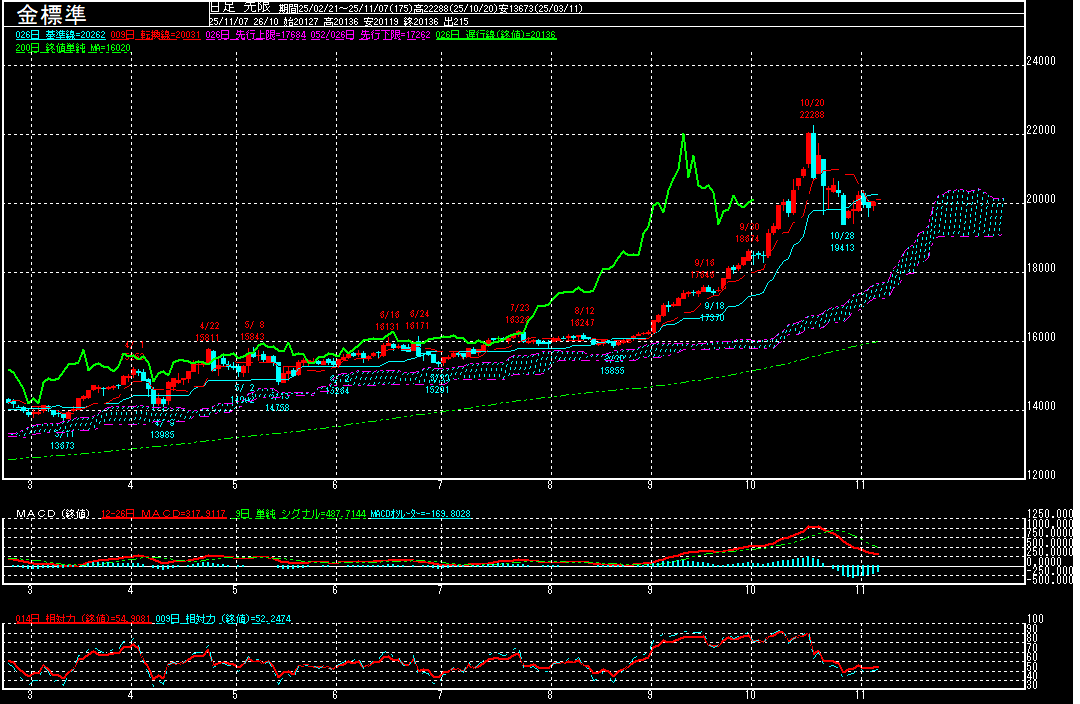
Task: Click the 金標準 chart title
Action: point(50,17)
